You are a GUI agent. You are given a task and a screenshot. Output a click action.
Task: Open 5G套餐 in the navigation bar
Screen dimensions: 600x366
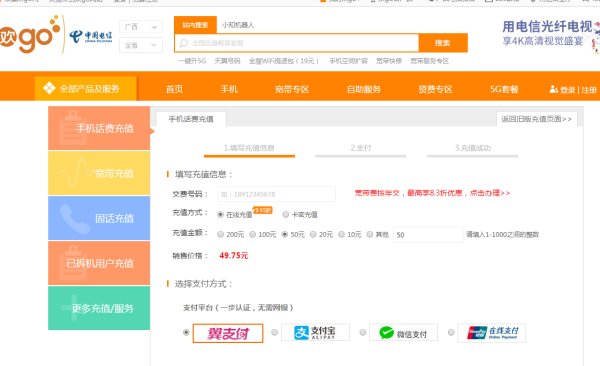504,89
